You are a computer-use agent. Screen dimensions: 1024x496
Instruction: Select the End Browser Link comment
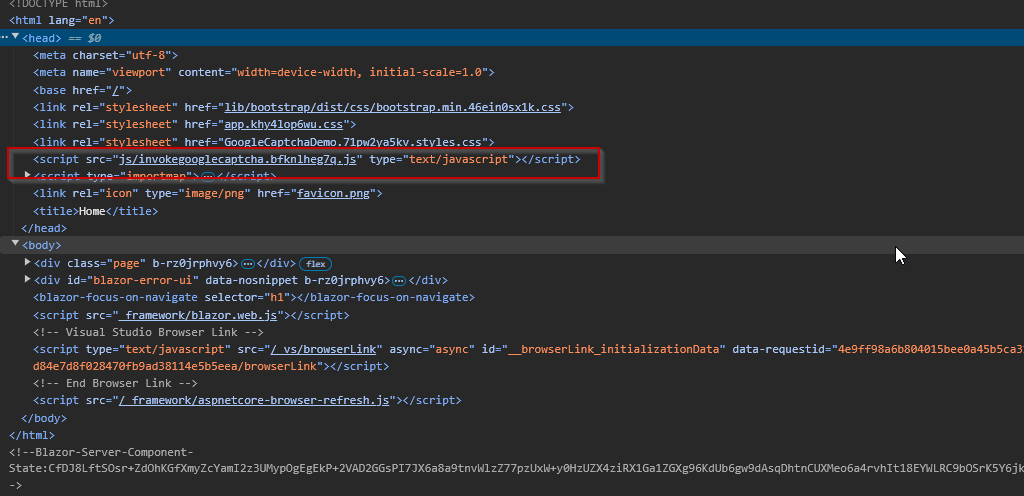pyautogui.click(x=115, y=383)
